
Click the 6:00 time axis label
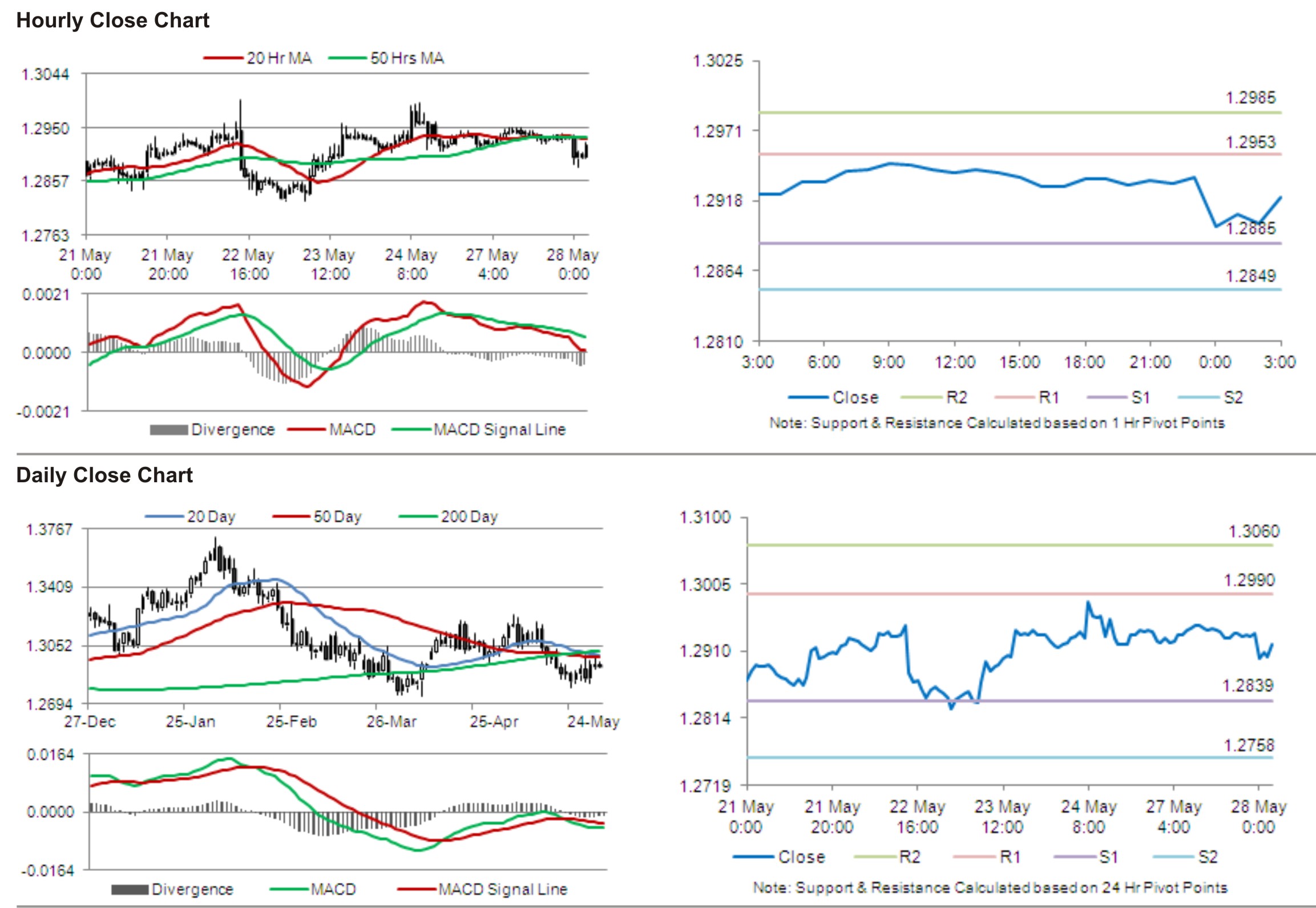pyautogui.click(x=823, y=362)
